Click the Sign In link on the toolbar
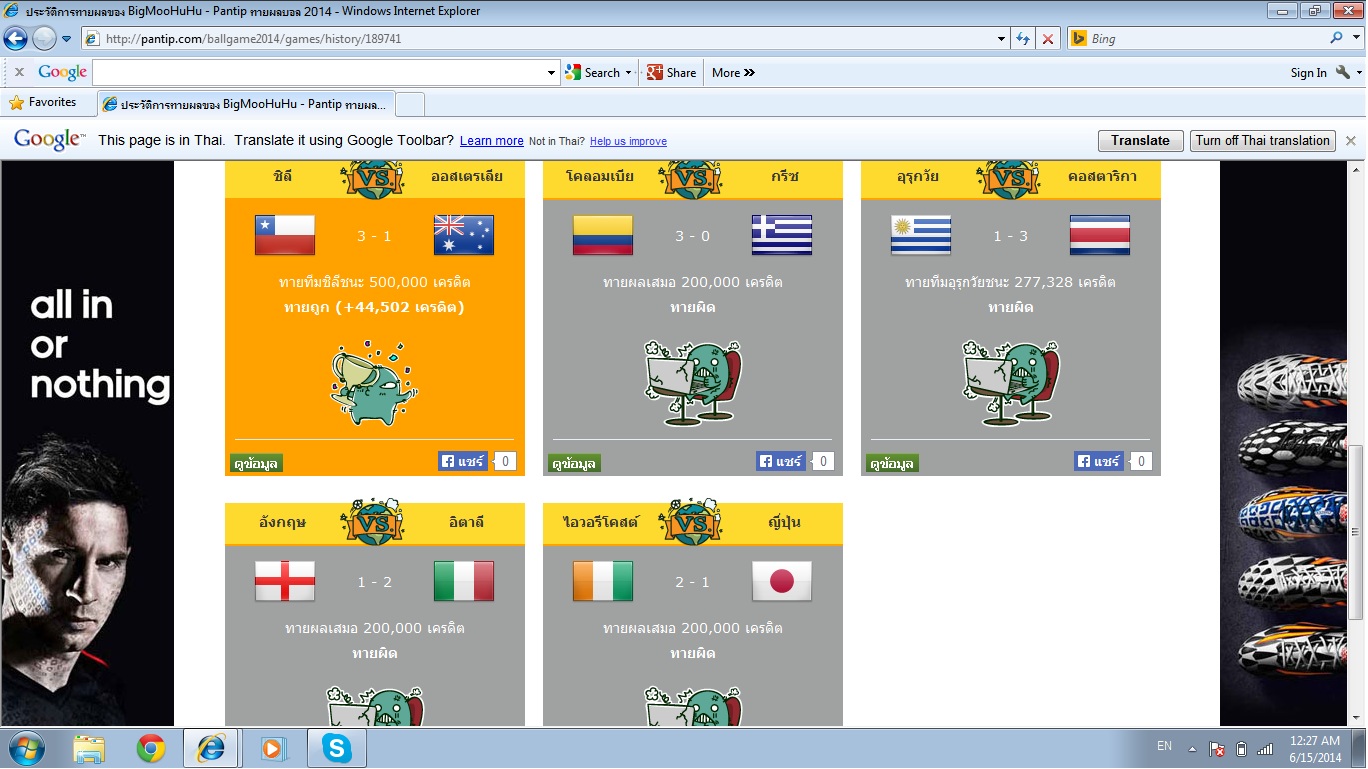The width and height of the screenshot is (1368, 769). (x=1308, y=72)
